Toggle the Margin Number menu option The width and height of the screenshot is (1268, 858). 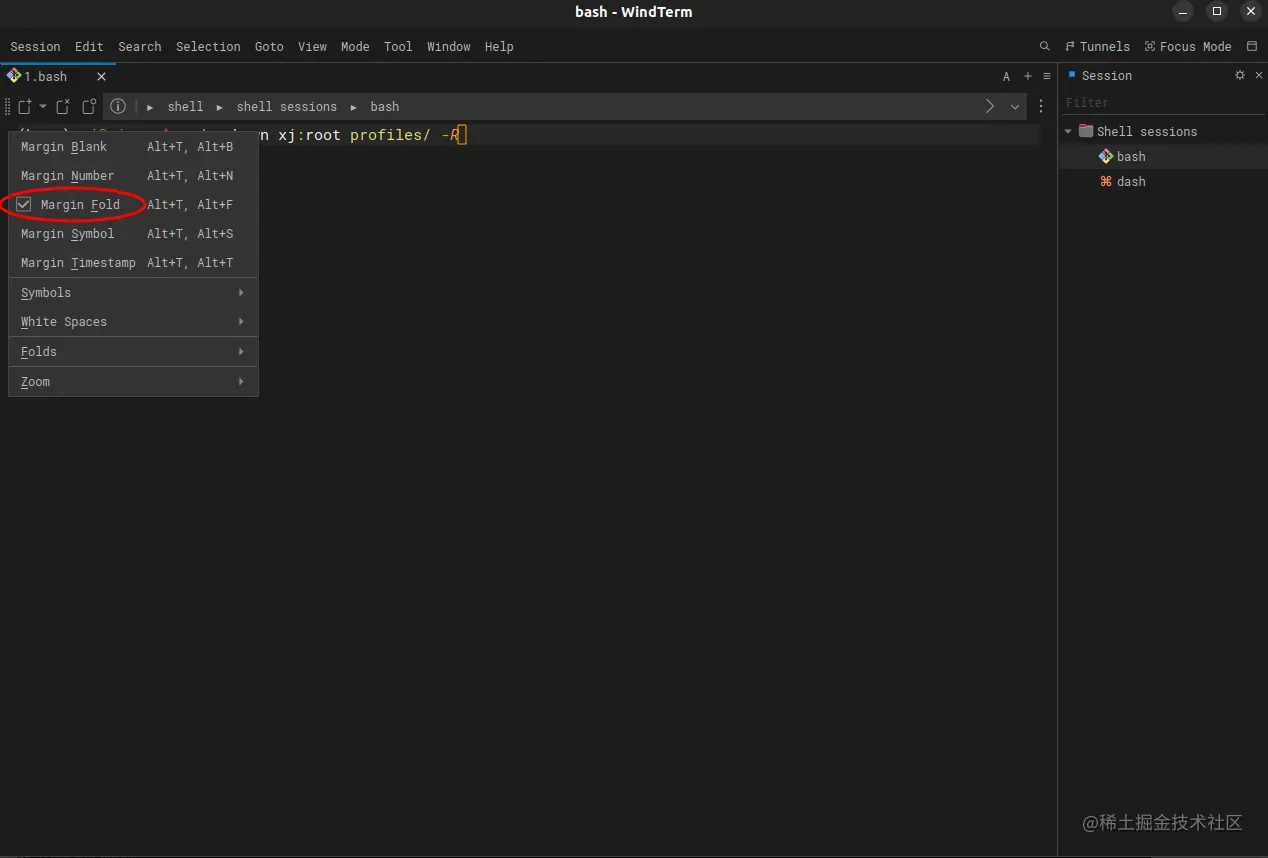pos(133,175)
